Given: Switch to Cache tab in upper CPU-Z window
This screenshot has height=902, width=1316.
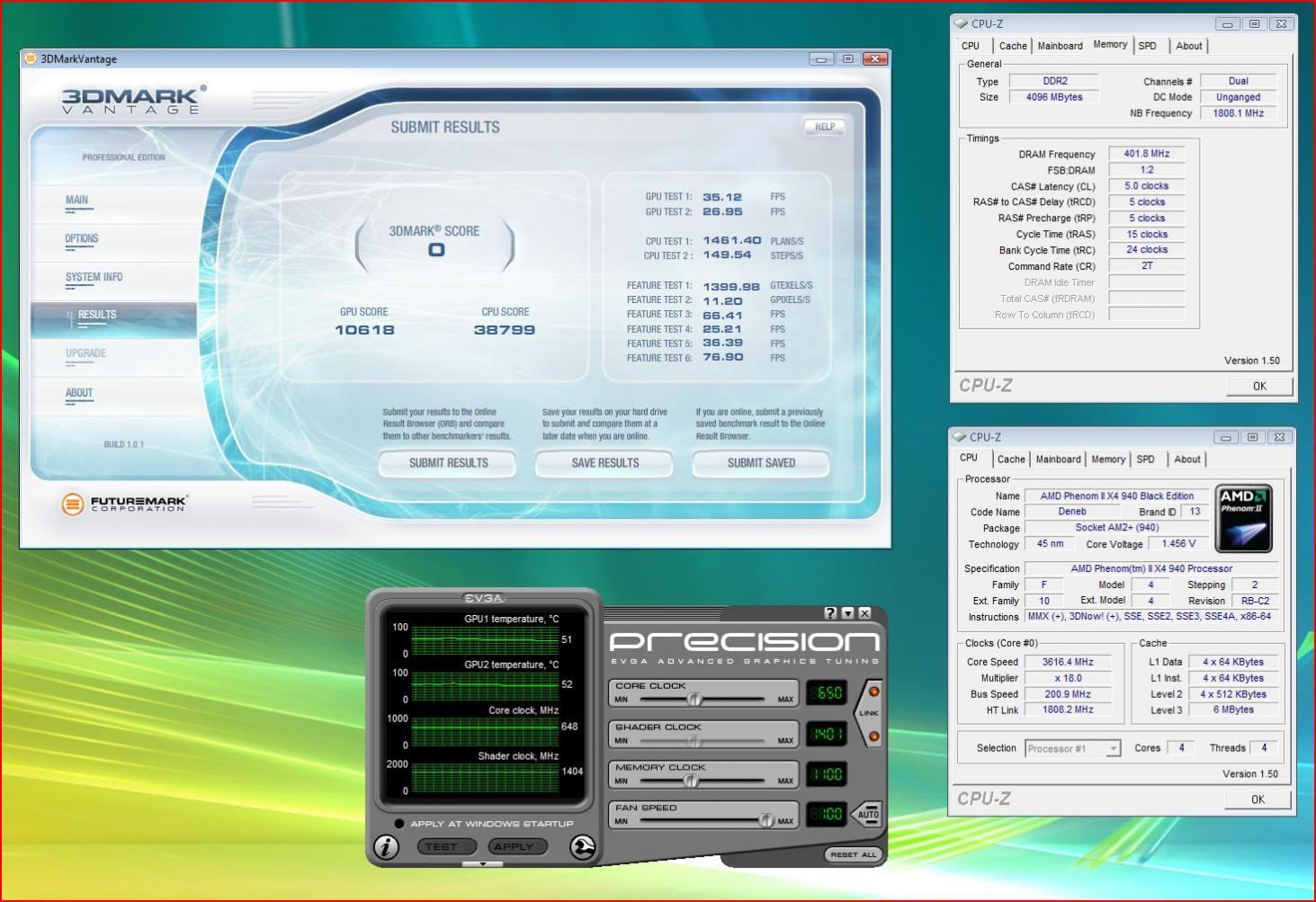Looking at the screenshot, I should pyautogui.click(x=1013, y=46).
